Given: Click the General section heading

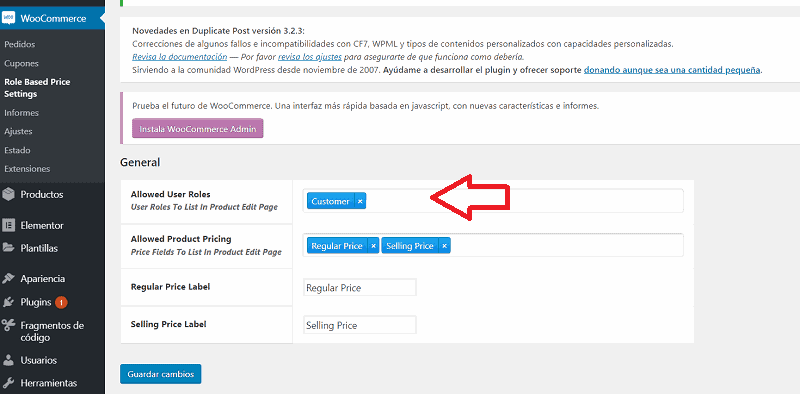Looking at the screenshot, I should tap(140, 162).
